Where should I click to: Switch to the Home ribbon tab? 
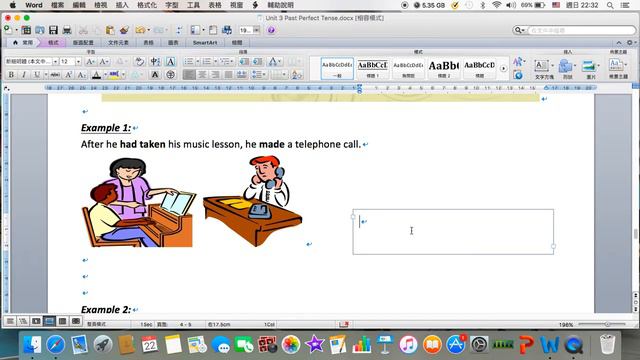point(23,42)
